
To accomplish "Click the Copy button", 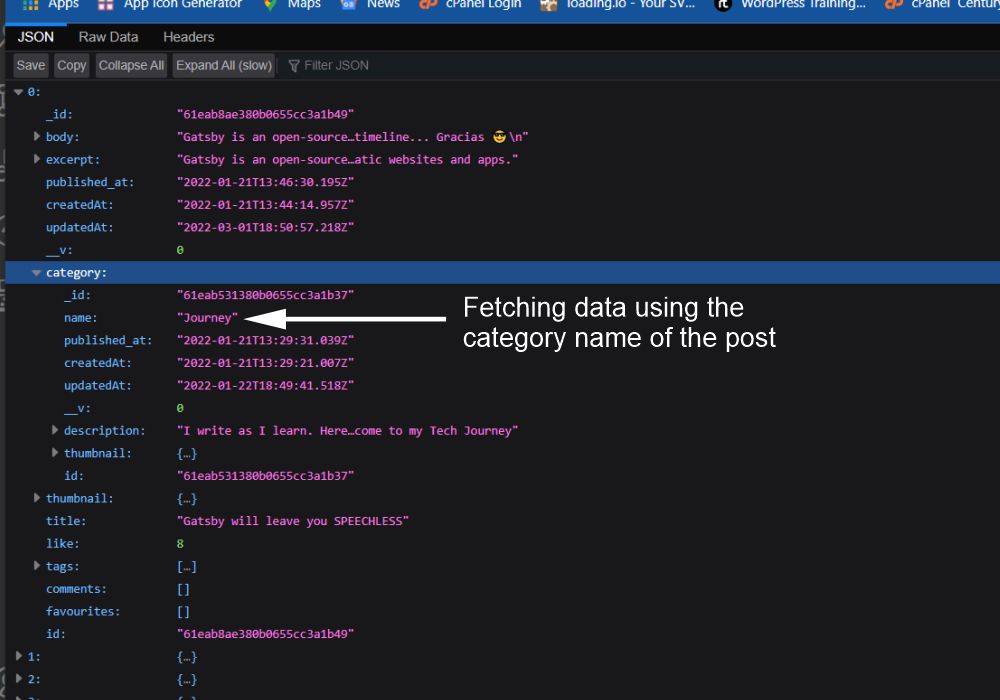I will click(71, 65).
